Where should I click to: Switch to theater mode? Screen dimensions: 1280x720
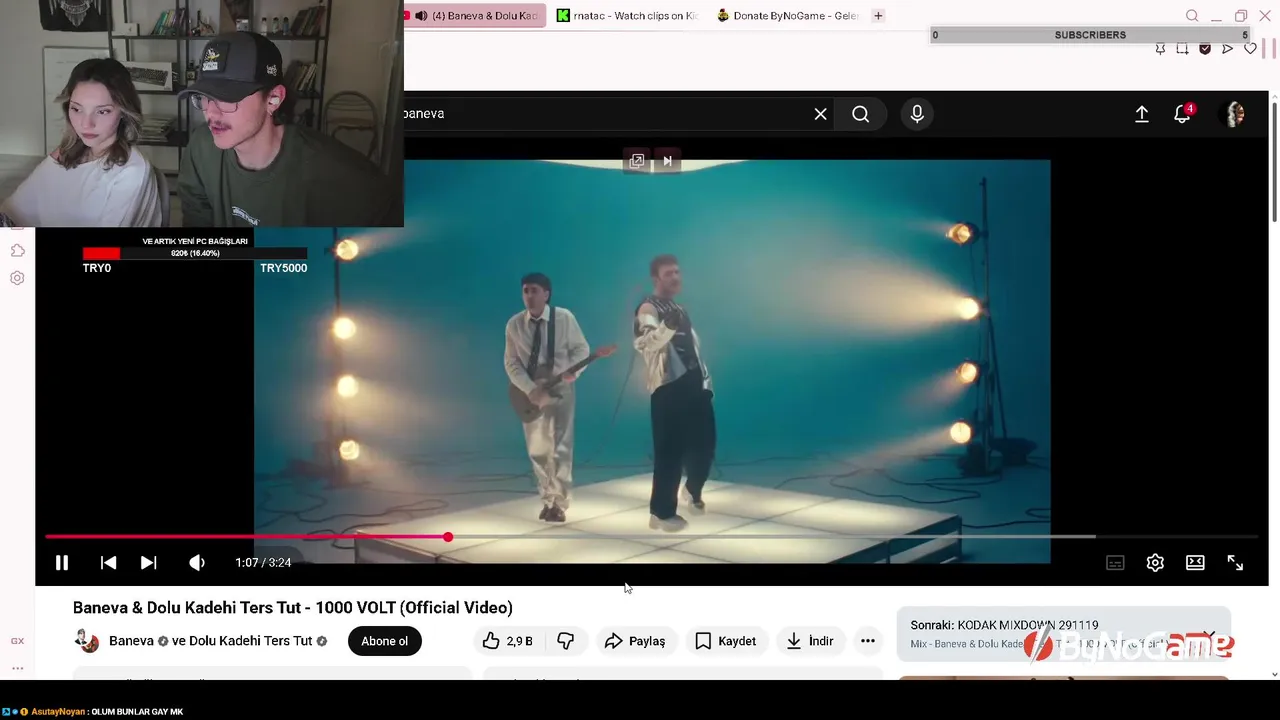coord(1195,563)
